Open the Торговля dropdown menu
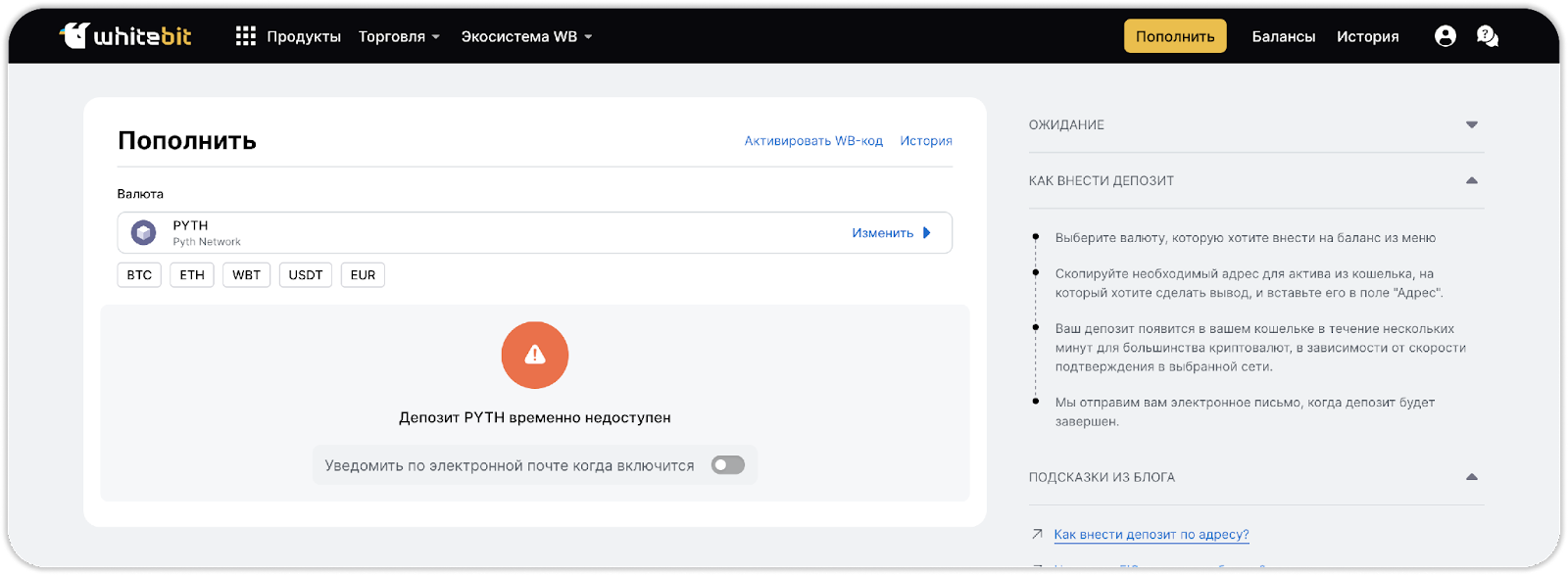 click(x=399, y=36)
